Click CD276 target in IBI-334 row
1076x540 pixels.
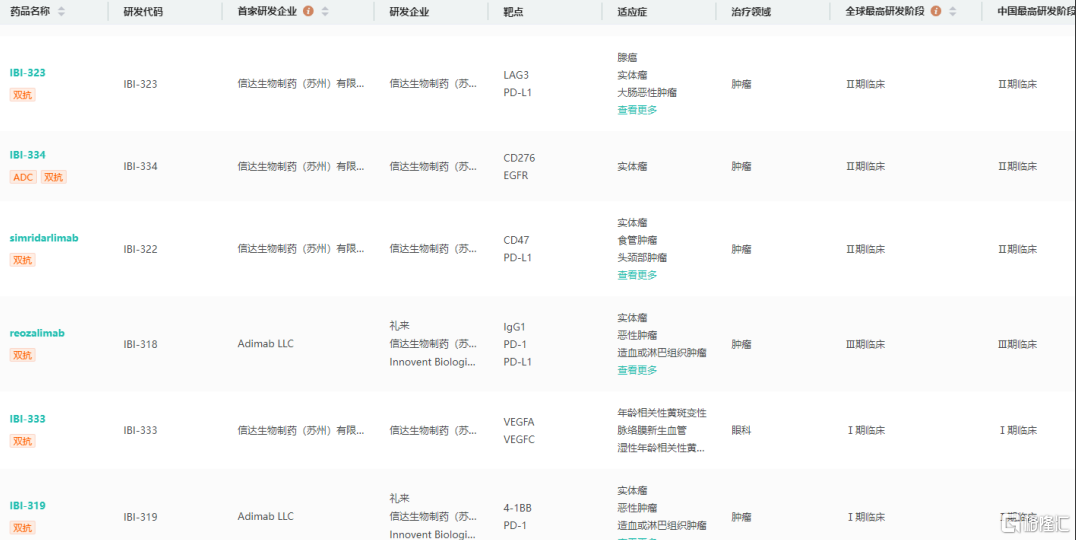pyautogui.click(x=519, y=158)
